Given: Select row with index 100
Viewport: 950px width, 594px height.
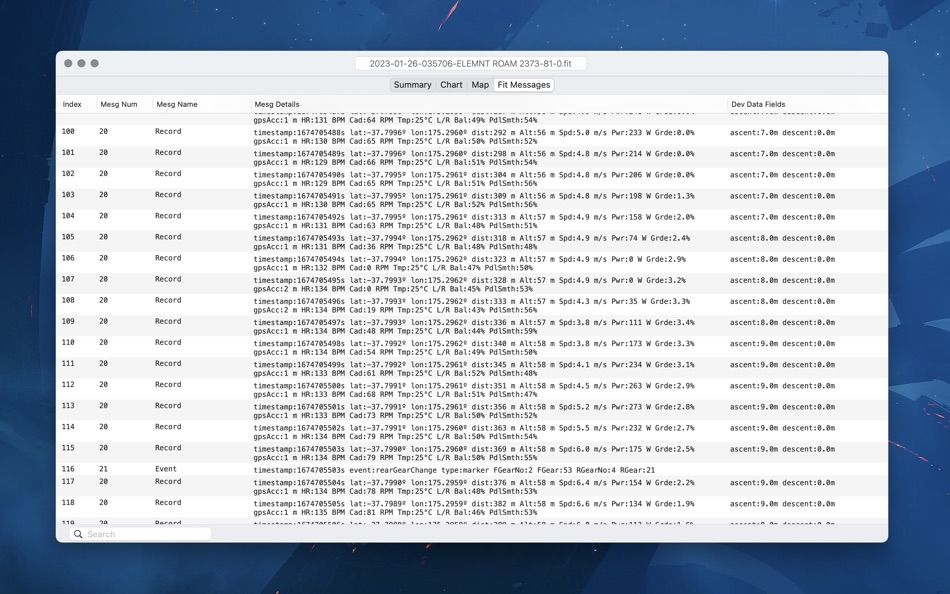Looking at the screenshot, I should 472,136.
